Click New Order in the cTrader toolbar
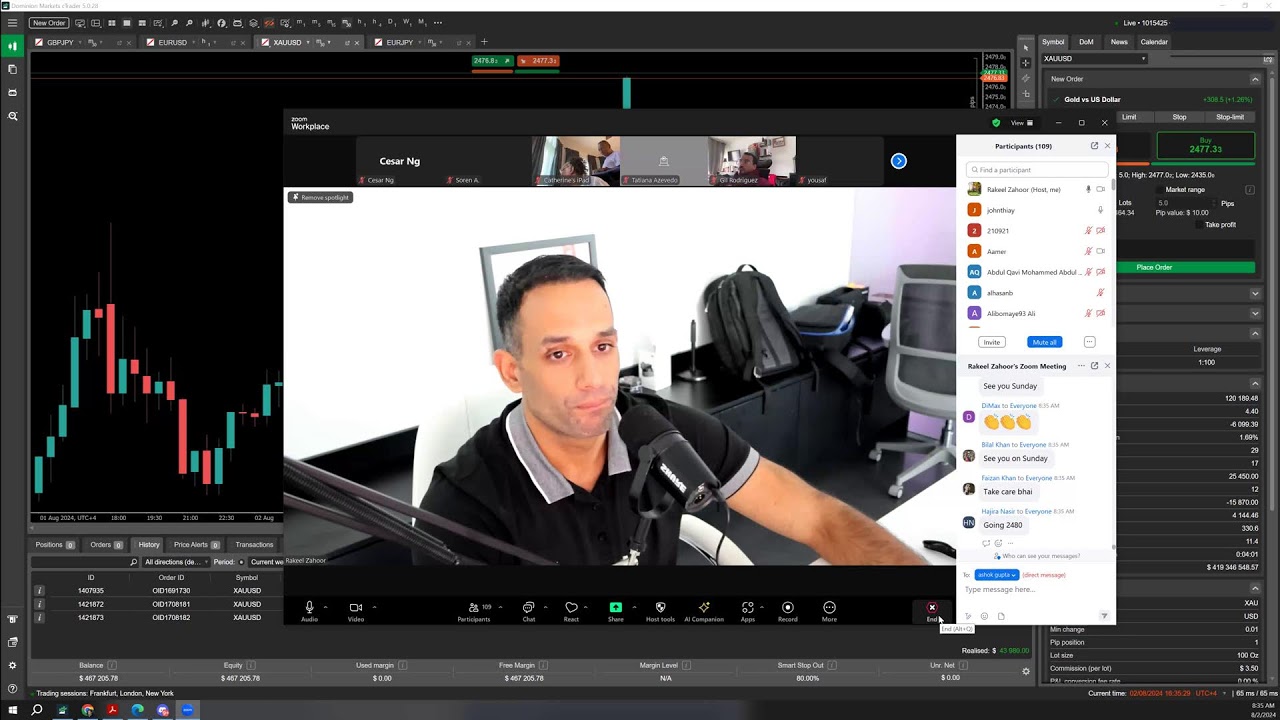Image resolution: width=1280 pixels, height=720 pixels. (49, 22)
